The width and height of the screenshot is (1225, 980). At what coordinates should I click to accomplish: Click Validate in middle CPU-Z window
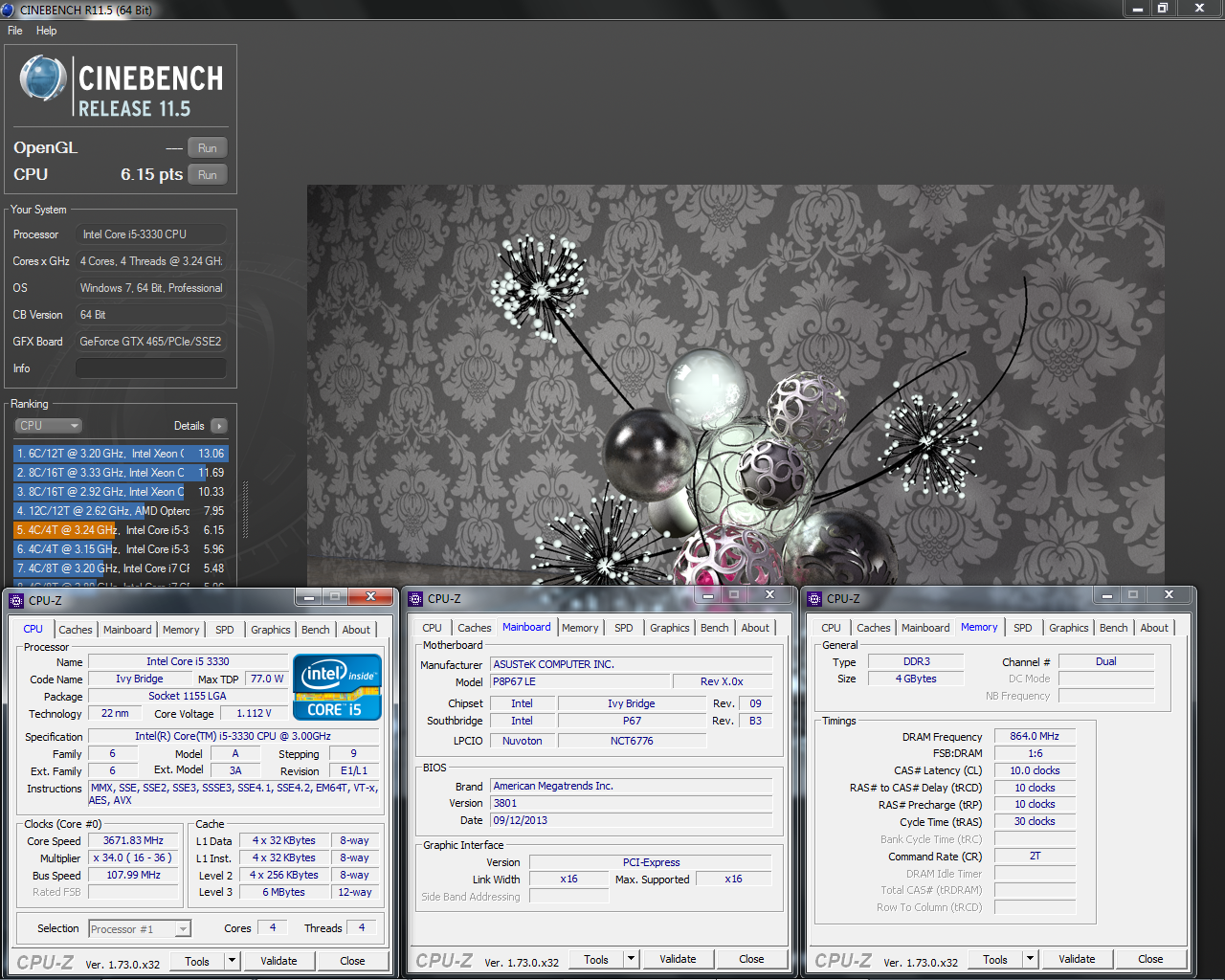click(x=678, y=960)
